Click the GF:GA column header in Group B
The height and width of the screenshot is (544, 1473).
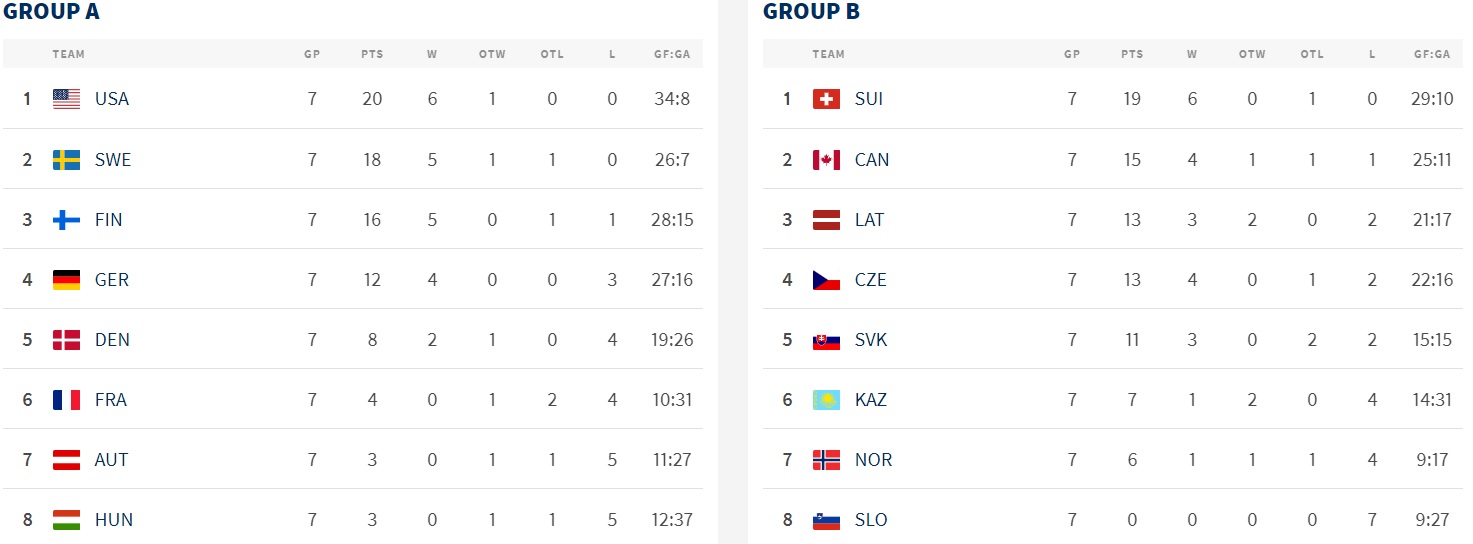tap(1432, 54)
